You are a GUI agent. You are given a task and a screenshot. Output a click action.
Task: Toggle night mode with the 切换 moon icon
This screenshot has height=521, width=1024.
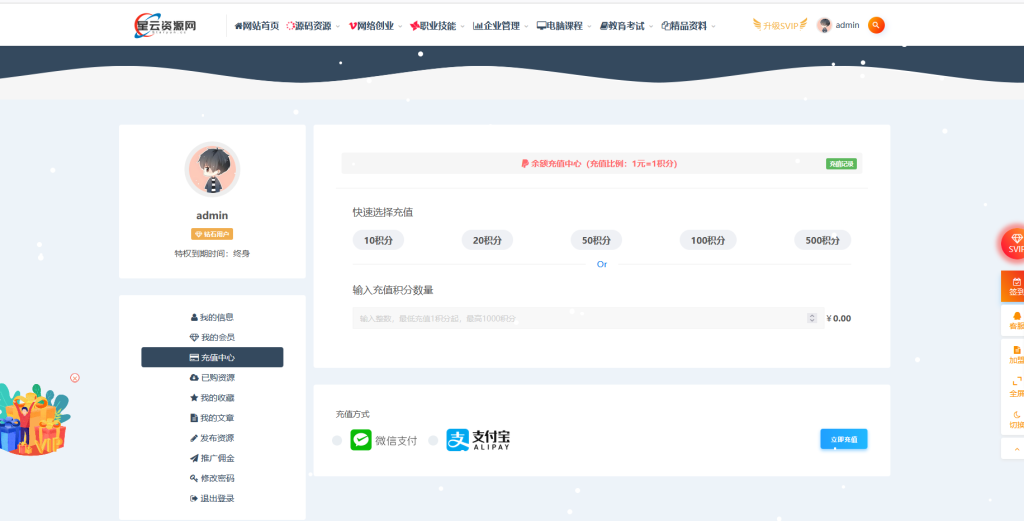tap(1015, 419)
